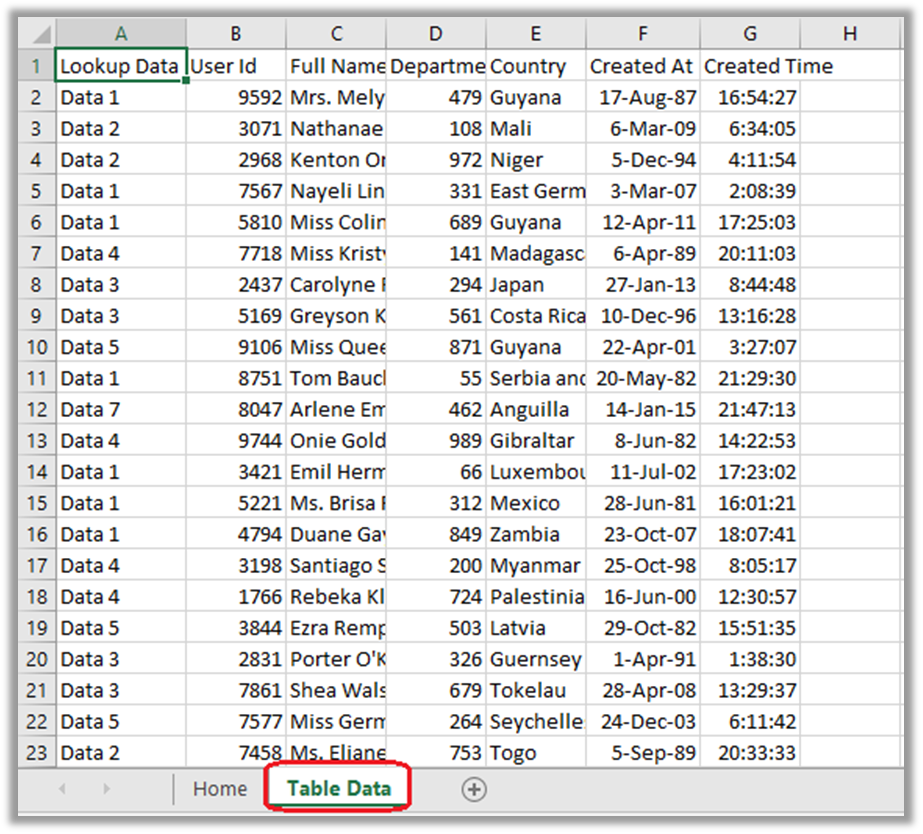Click the Department header cell
This screenshot has height=834, width=923.
(x=436, y=66)
